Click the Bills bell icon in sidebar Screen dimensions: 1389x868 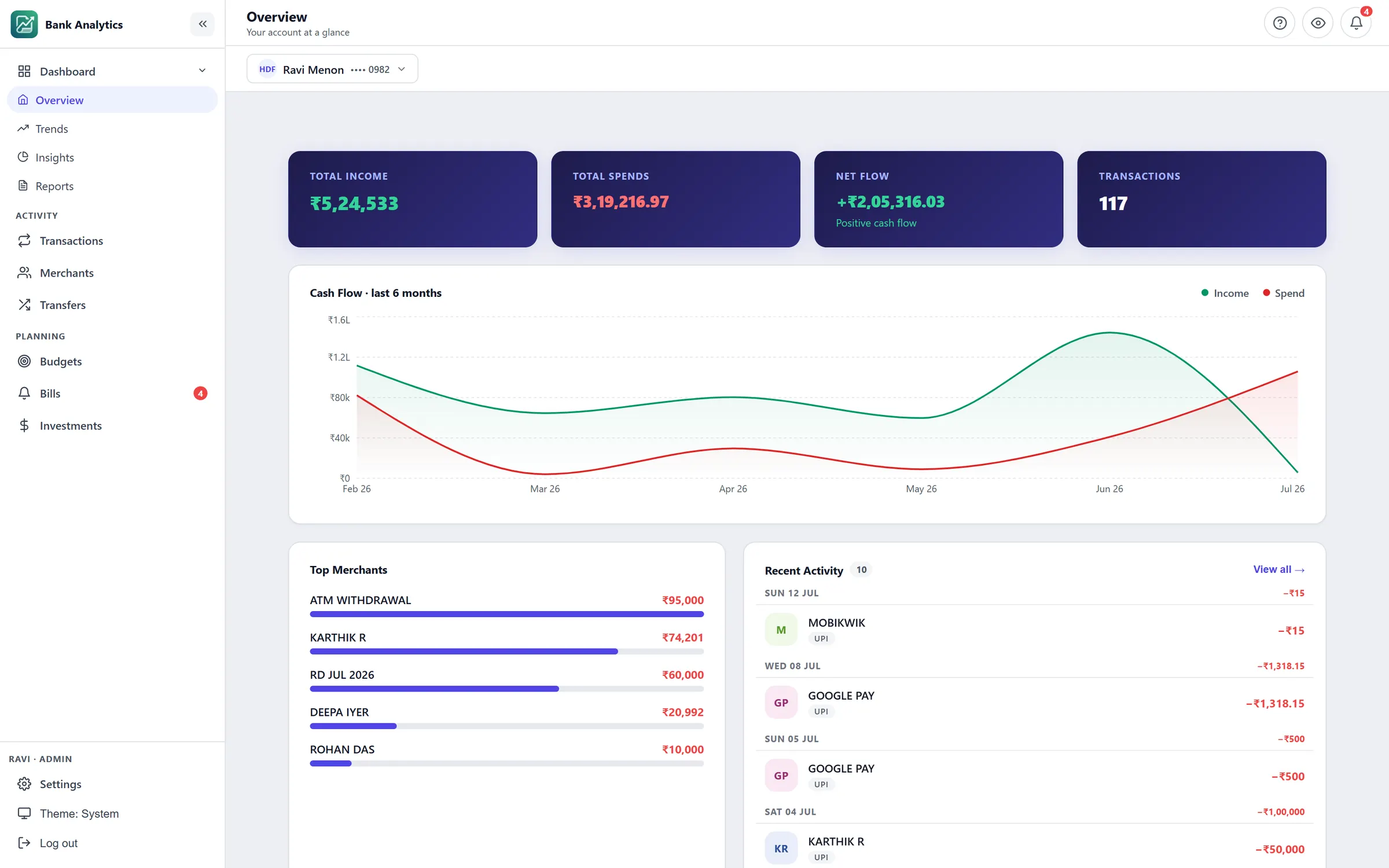(24, 393)
